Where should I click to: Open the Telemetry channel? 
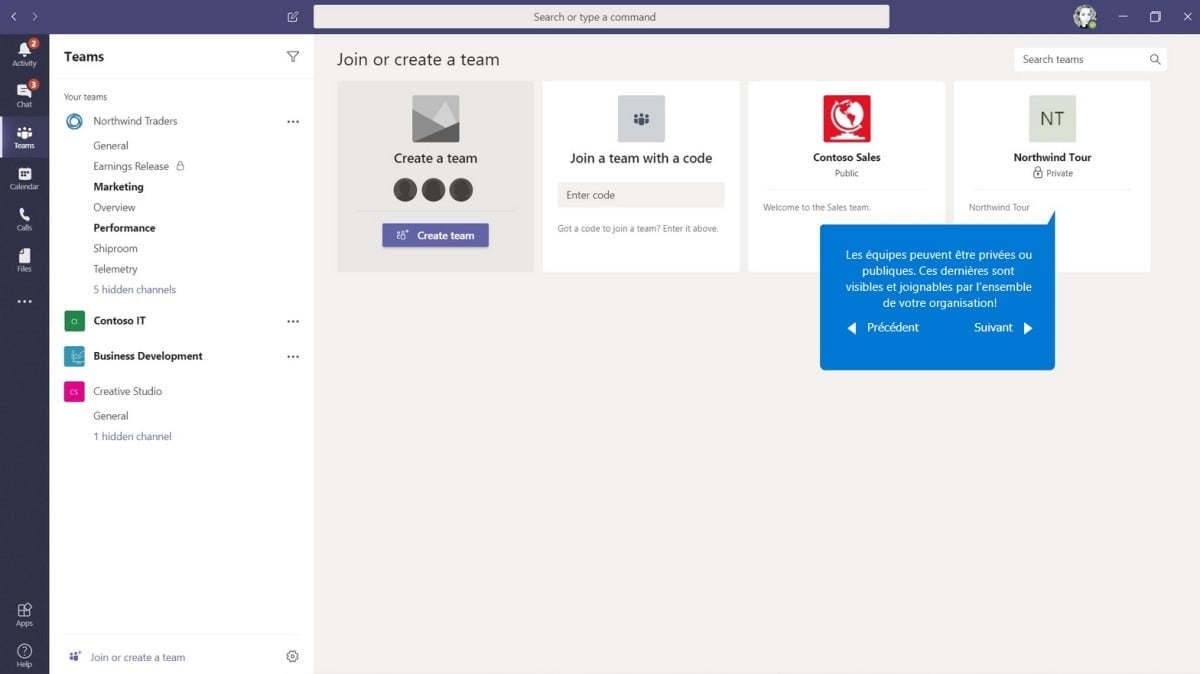click(x=115, y=269)
